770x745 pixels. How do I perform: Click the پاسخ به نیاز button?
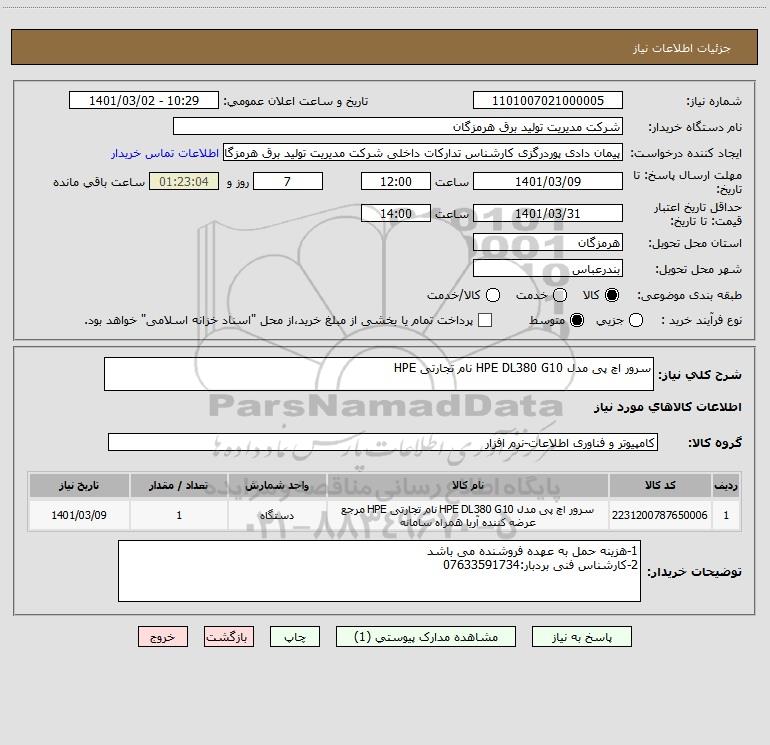581,637
